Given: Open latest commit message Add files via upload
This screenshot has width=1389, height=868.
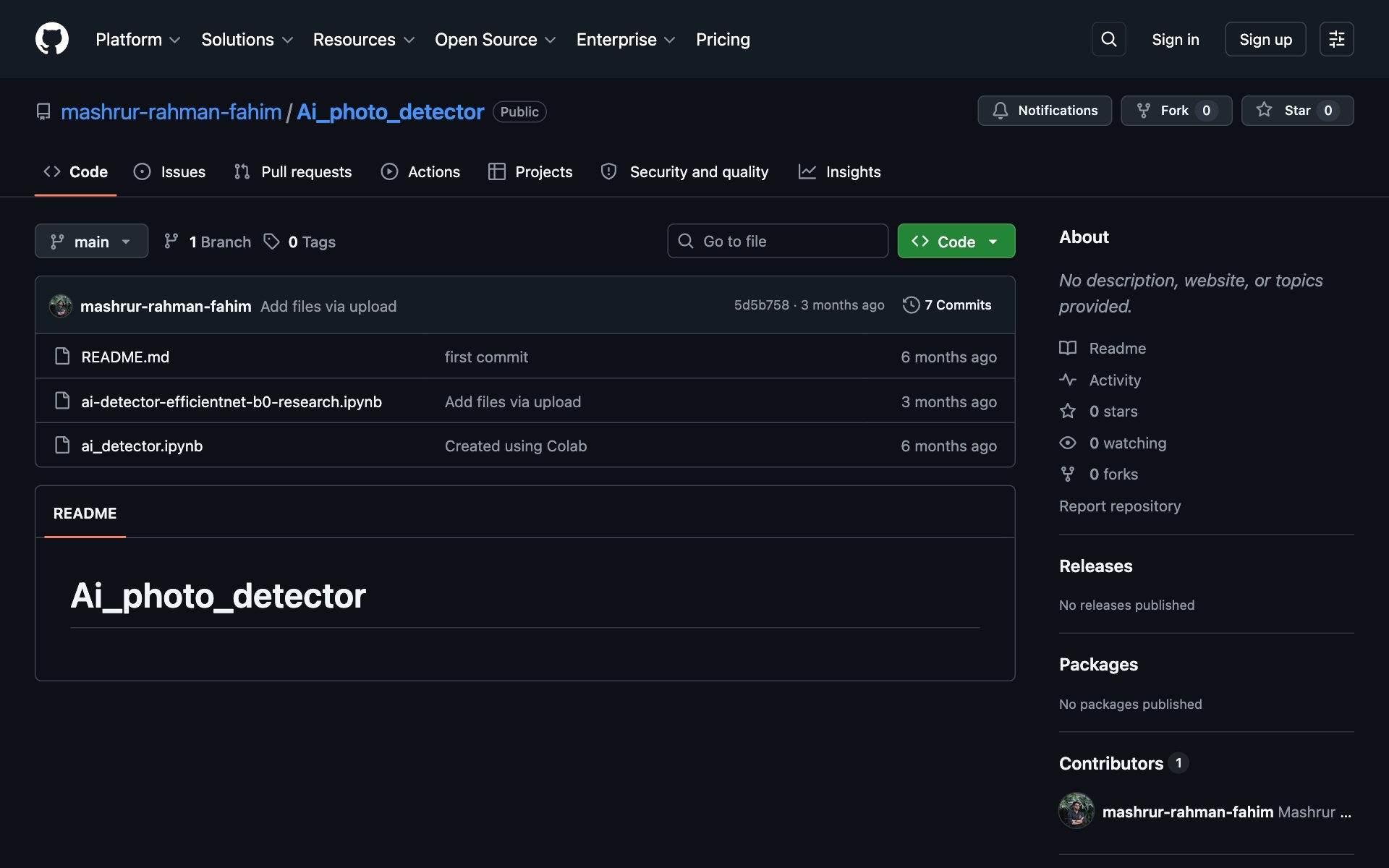Looking at the screenshot, I should [328, 306].
